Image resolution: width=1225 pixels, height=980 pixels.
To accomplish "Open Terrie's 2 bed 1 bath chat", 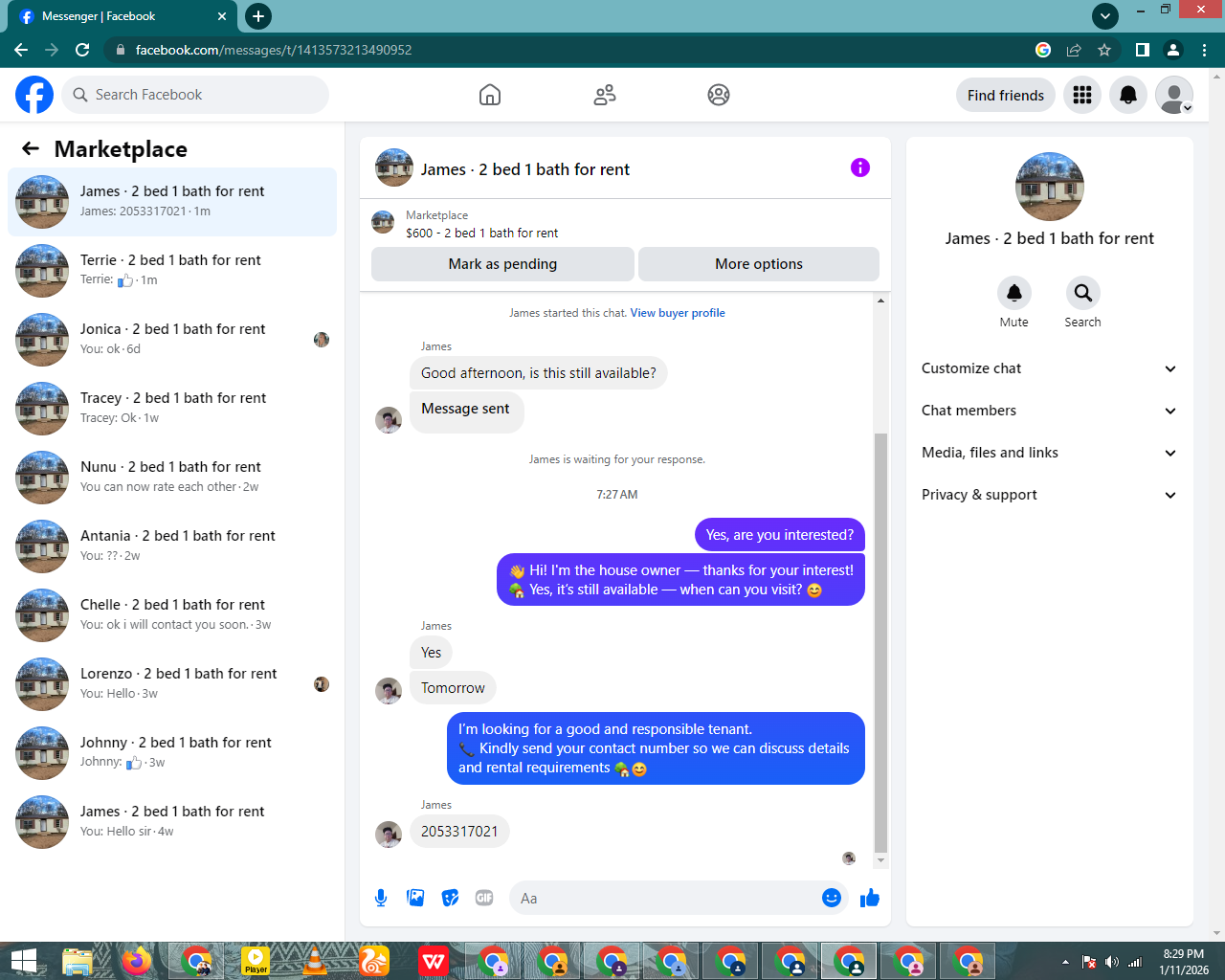I will (x=172, y=271).
